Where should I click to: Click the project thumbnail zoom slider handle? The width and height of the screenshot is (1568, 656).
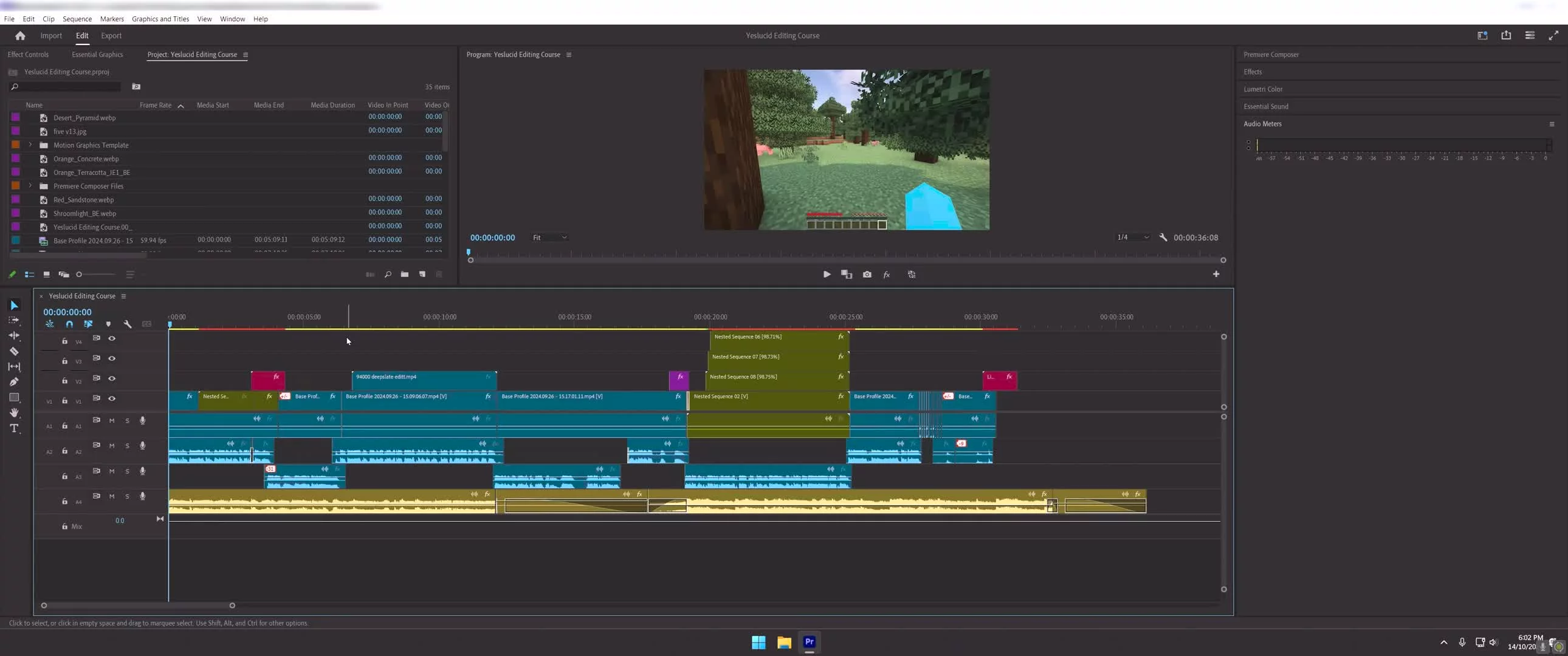tap(78, 275)
